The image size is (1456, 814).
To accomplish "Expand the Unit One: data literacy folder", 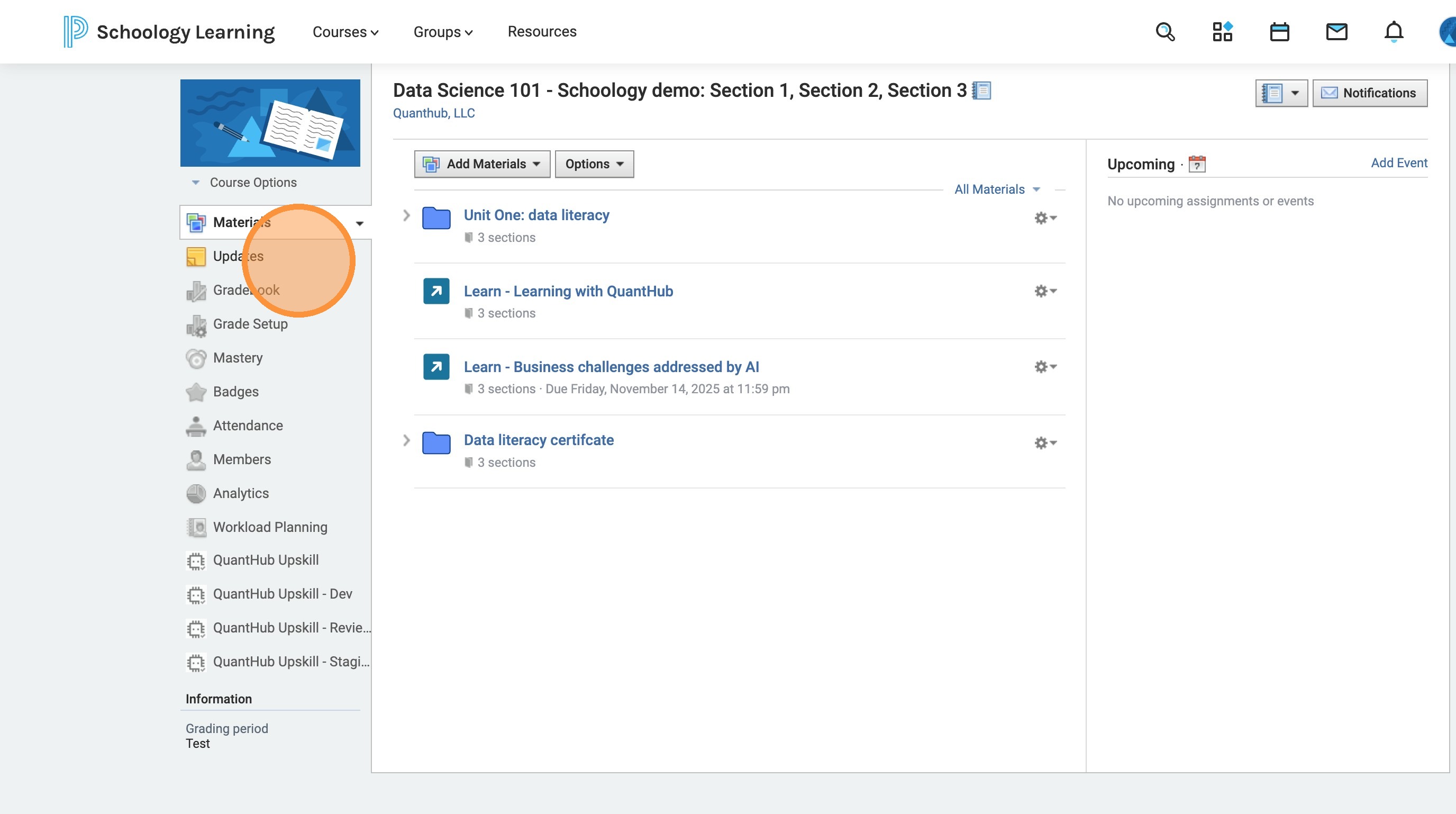I will coord(406,215).
